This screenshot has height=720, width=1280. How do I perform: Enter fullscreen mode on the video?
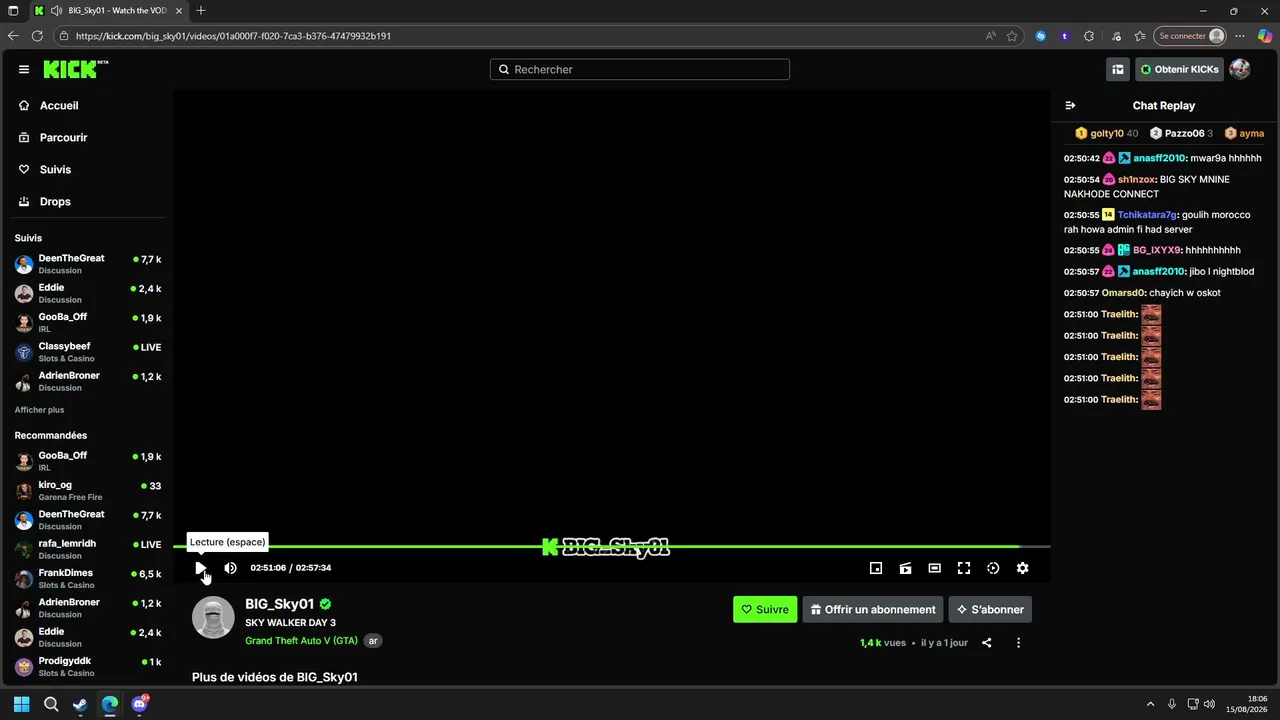click(x=964, y=568)
